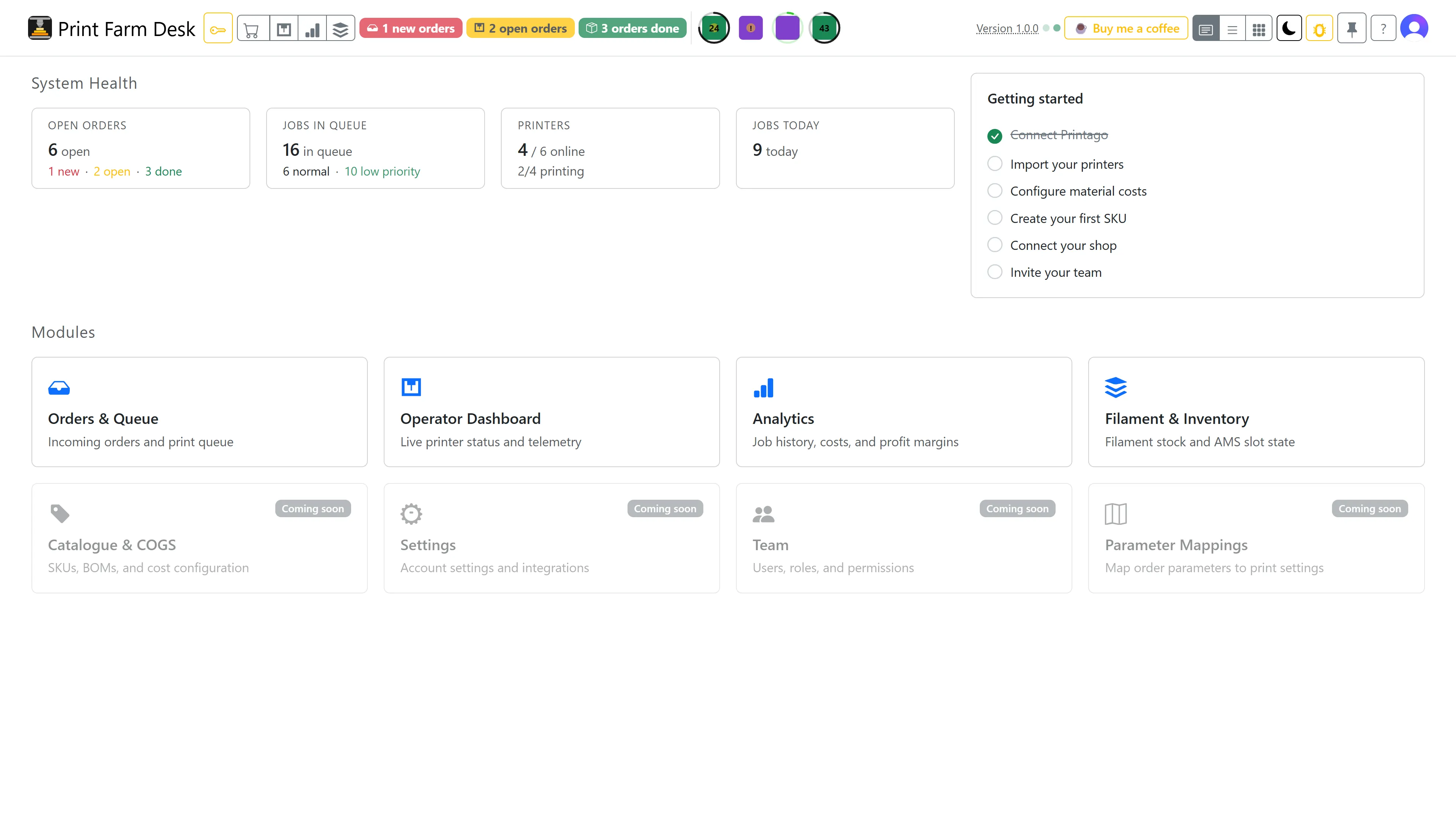Open help with the question mark icon
Viewport: 1456px width, 819px height.
1383,28
